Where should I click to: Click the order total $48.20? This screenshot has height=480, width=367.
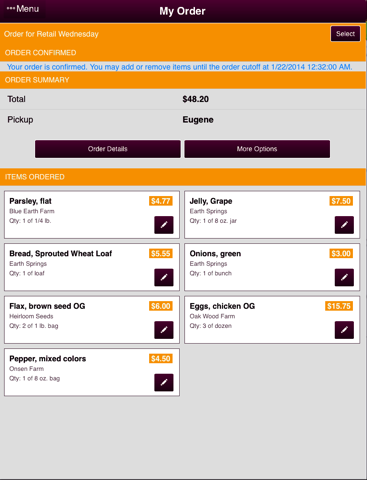[195, 99]
